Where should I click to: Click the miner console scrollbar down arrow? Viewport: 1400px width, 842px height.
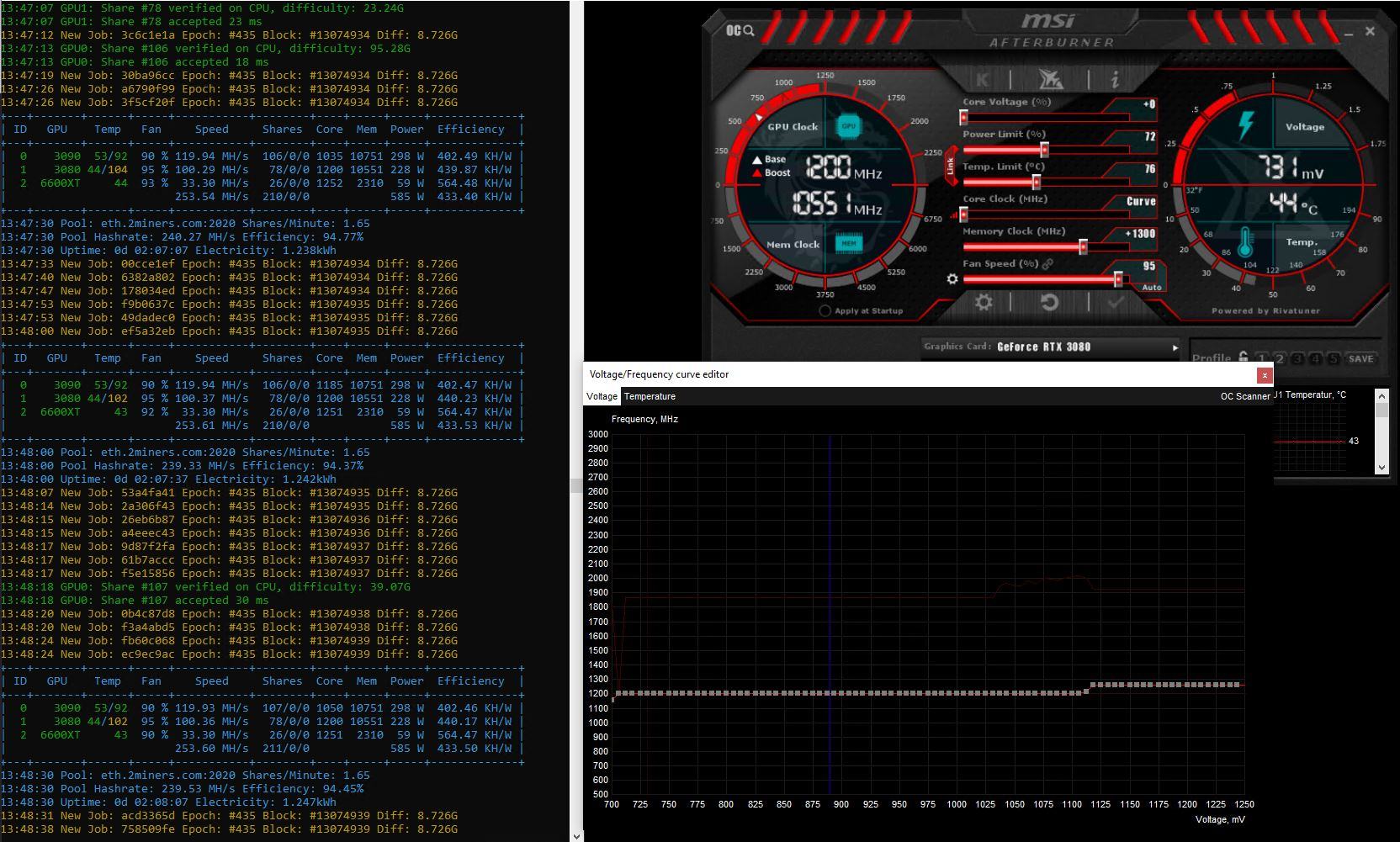(x=576, y=836)
